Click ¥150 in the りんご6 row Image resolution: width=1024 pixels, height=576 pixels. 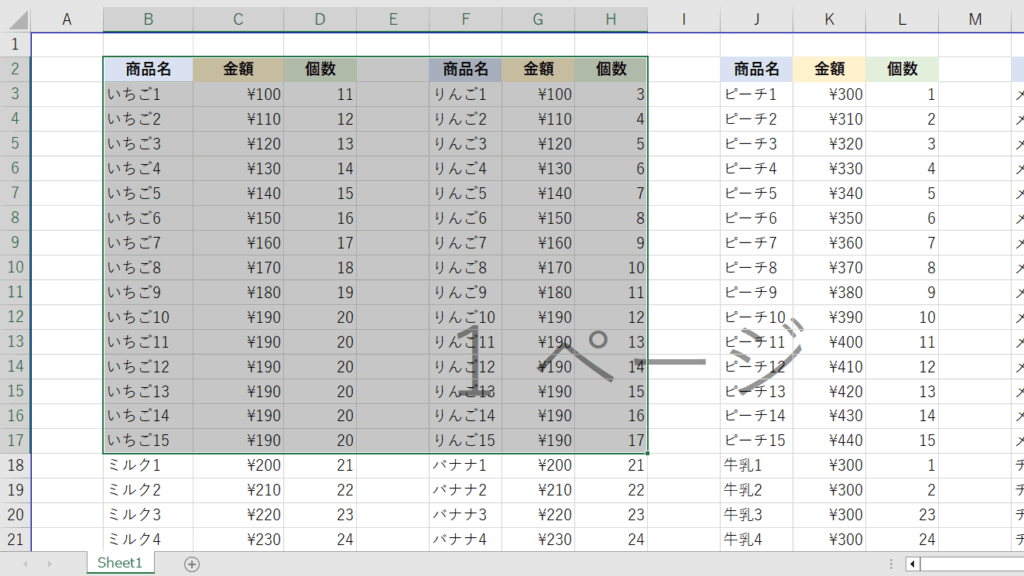538,217
